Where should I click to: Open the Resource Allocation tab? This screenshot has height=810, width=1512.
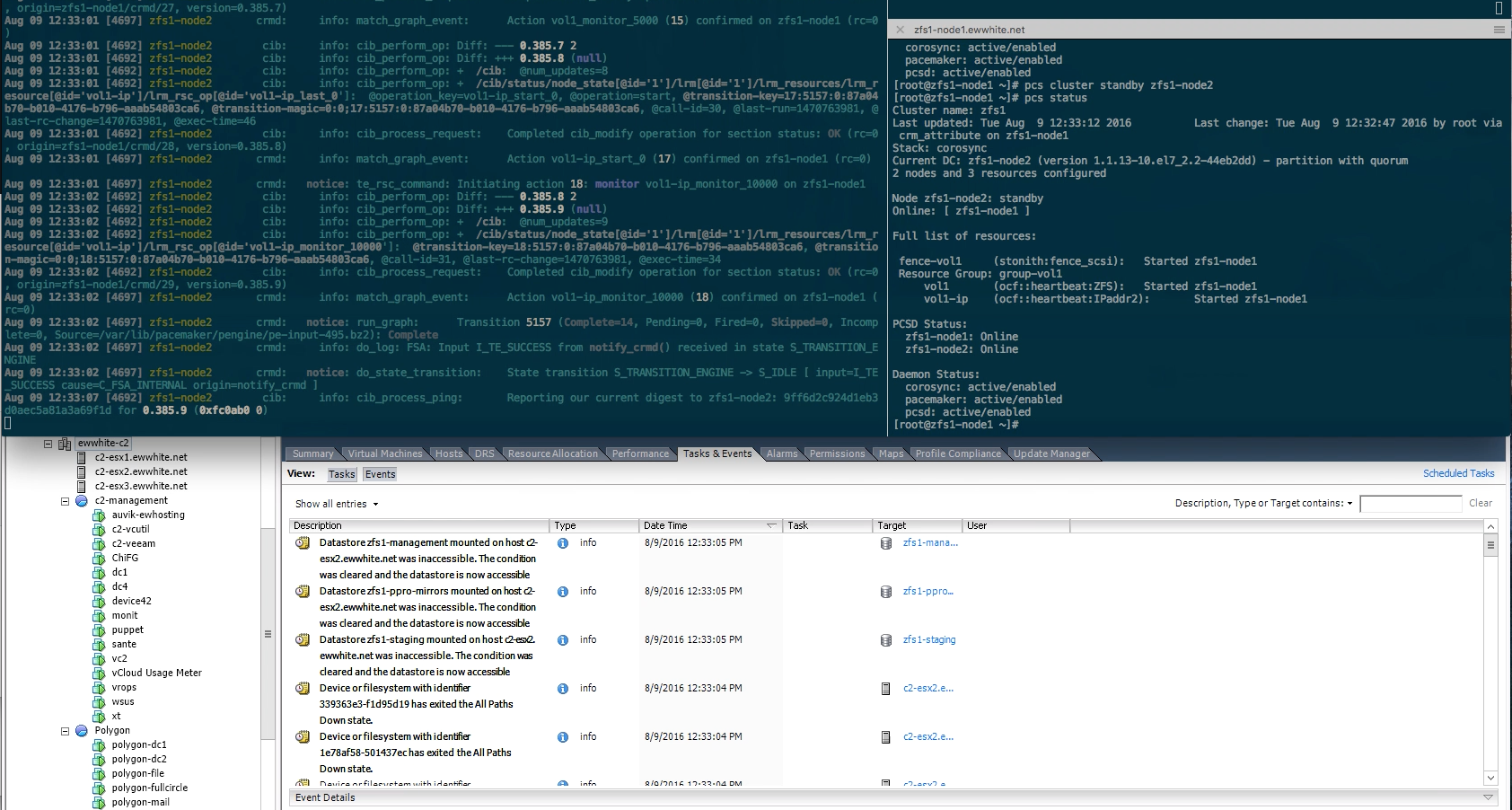553,453
